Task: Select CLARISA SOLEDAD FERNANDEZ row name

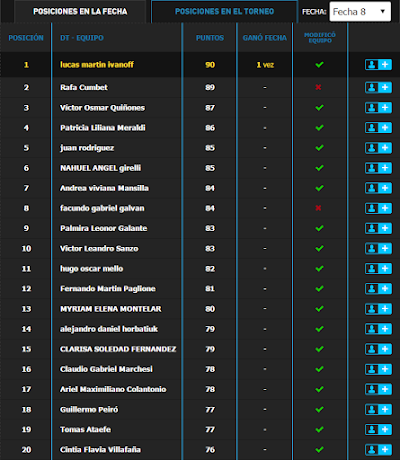Action: tap(118, 349)
